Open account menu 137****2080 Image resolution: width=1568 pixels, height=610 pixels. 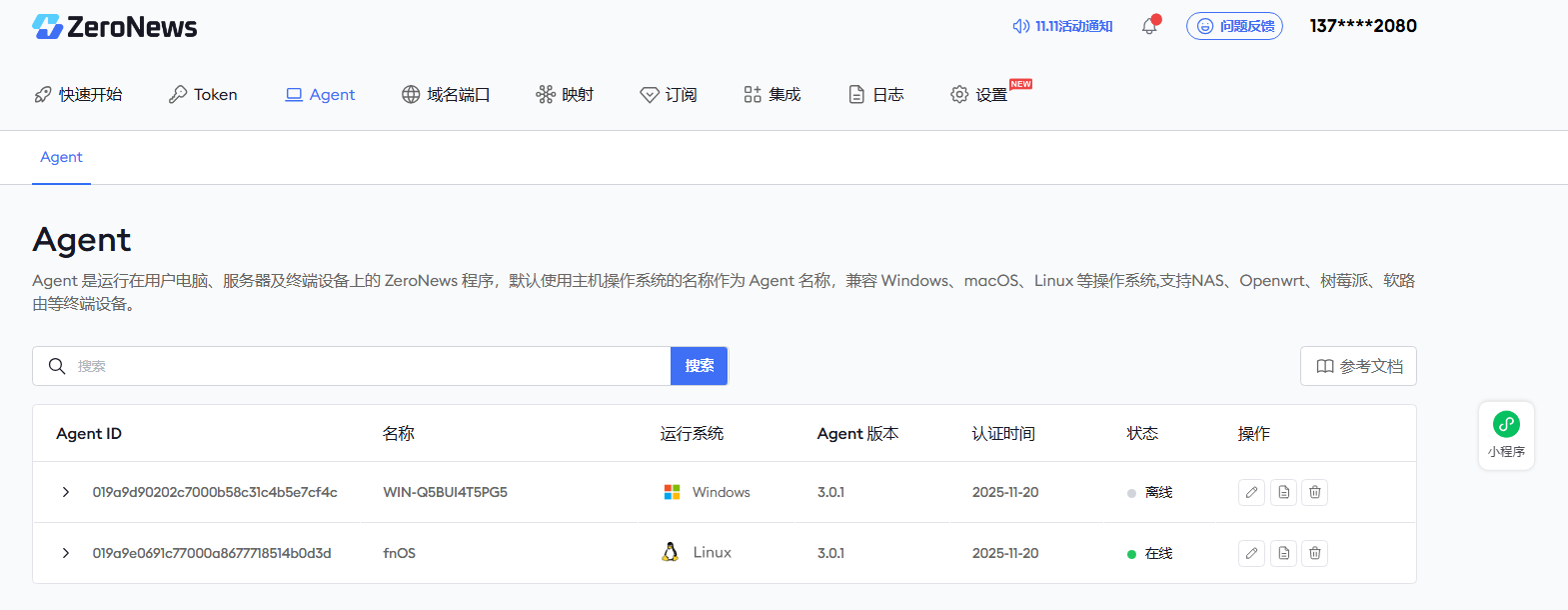pos(1362,26)
